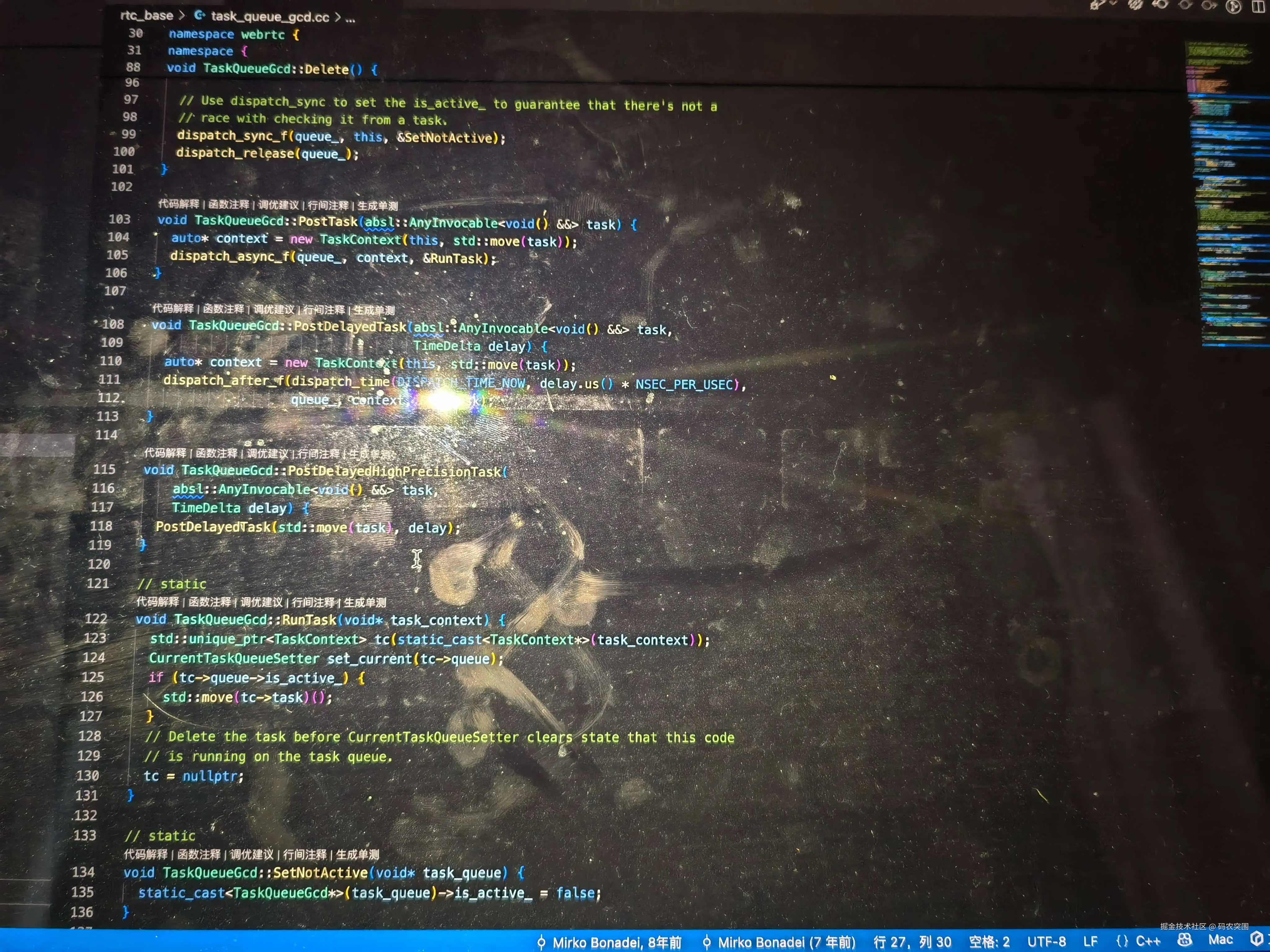Click 代码解释 code lens above PostTask function
The image size is (1270, 952).
point(179,204)
